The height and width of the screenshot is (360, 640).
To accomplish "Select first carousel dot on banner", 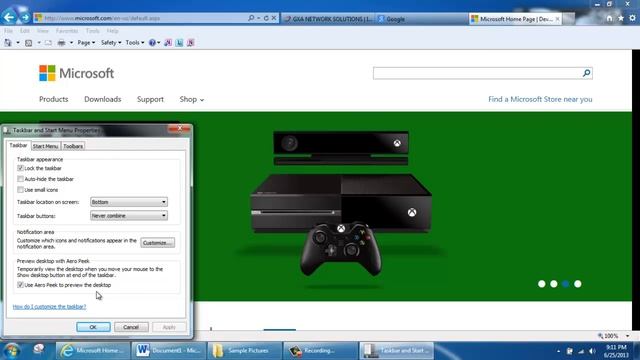I will 542,284.
